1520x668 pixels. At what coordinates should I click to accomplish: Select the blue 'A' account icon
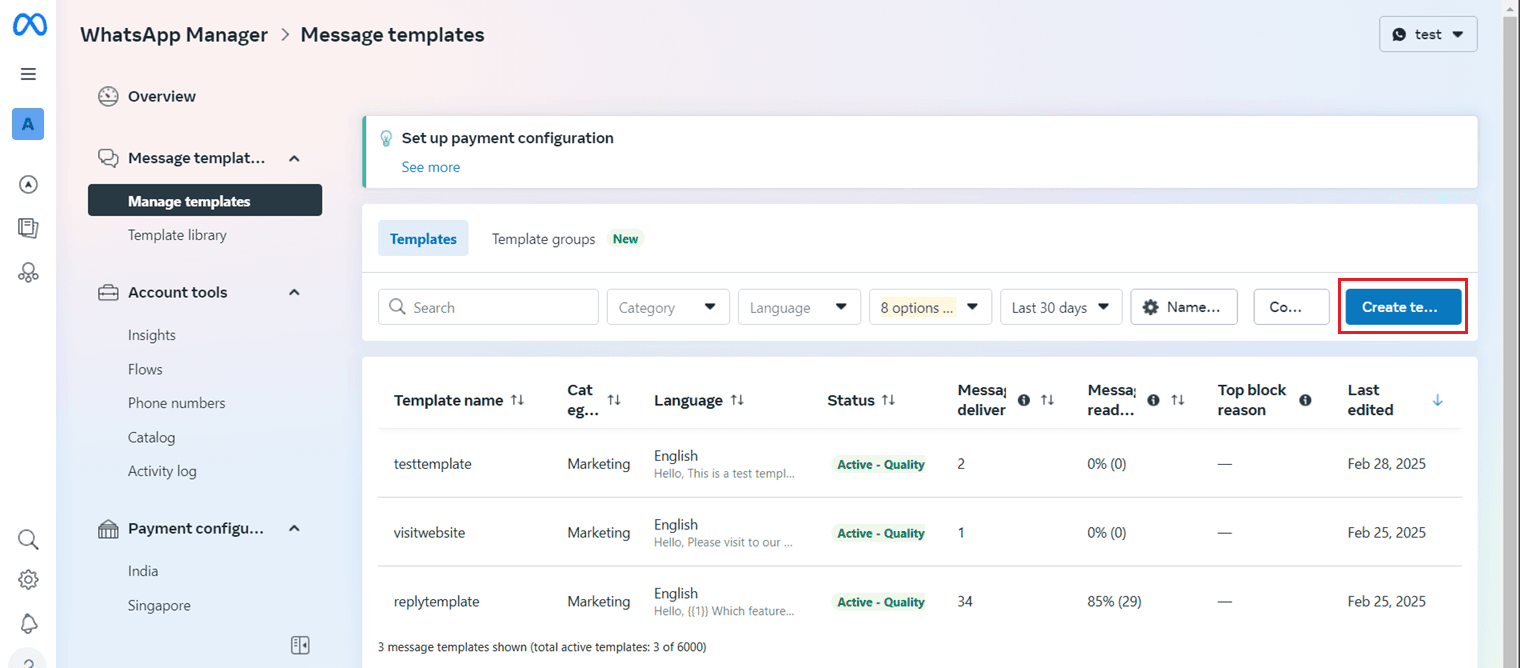tap(28, 124)
